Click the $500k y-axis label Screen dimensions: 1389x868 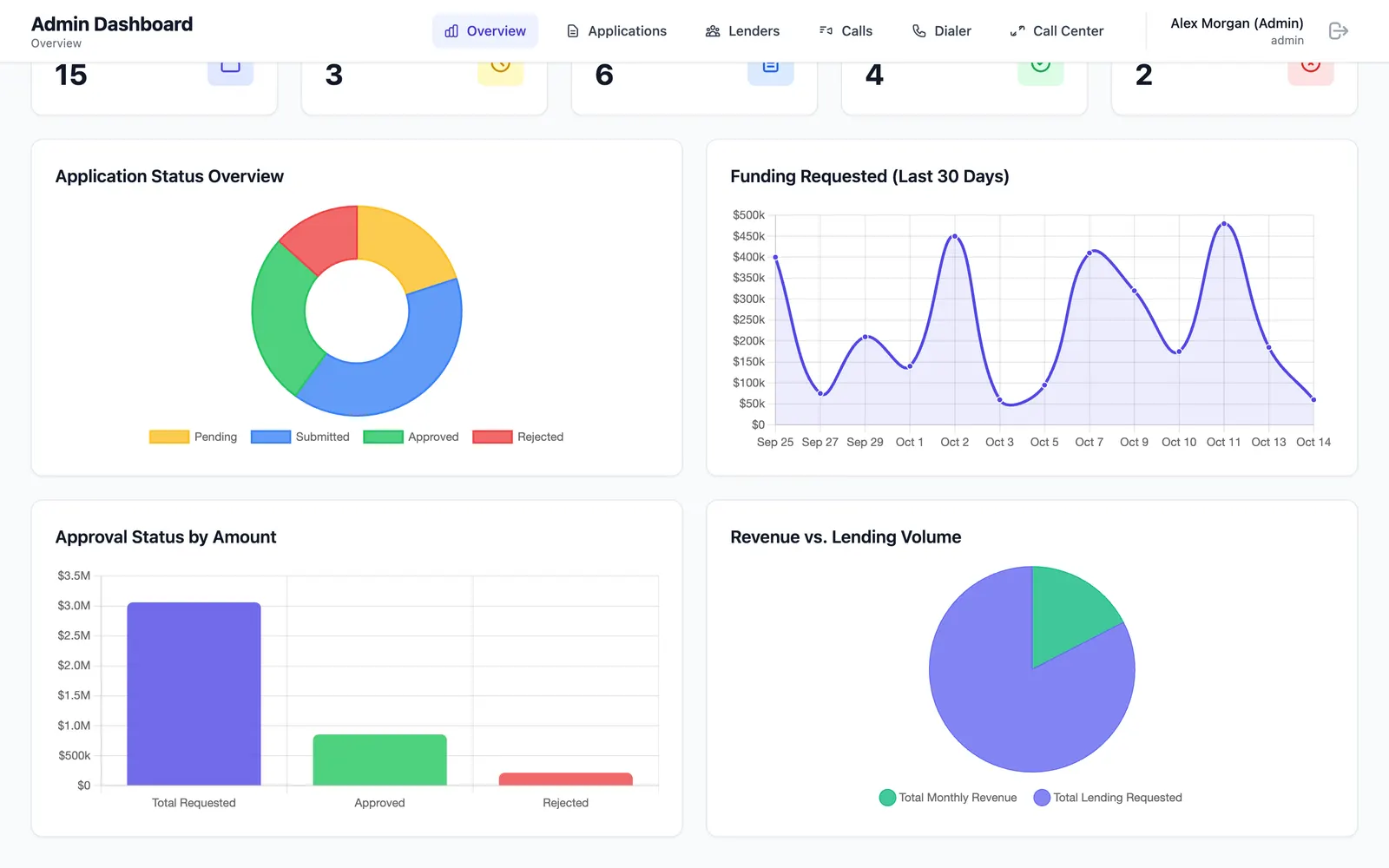tap(748, 215)
